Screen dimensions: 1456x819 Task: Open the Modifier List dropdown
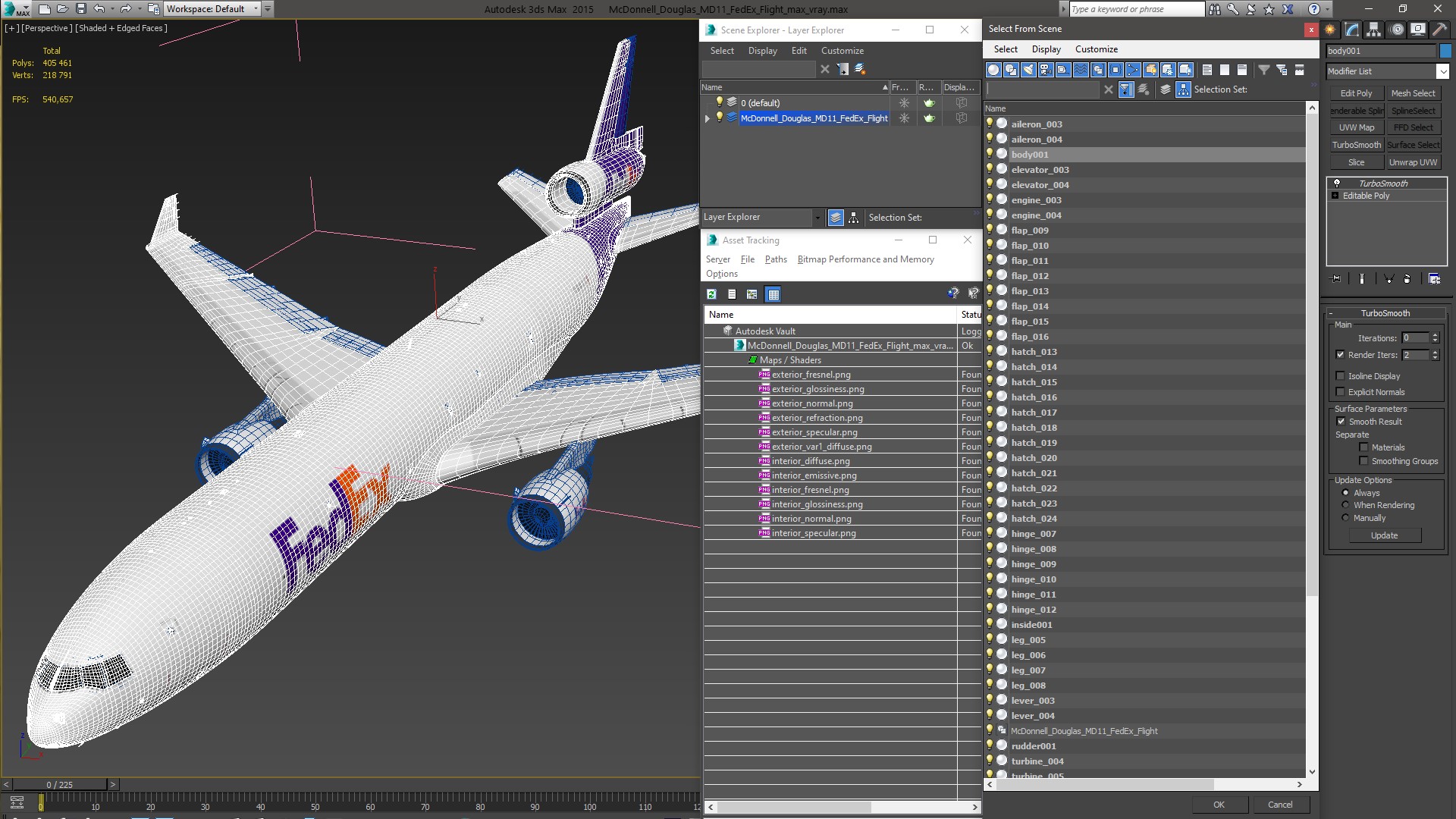1442,71
